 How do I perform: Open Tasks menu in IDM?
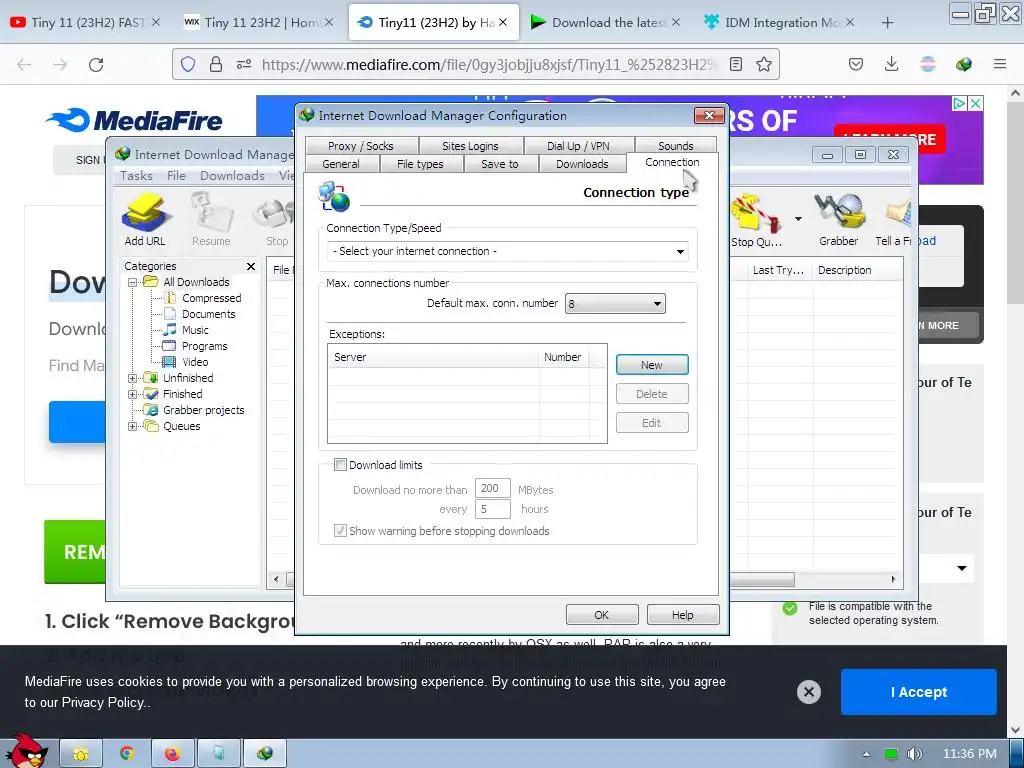136,176
